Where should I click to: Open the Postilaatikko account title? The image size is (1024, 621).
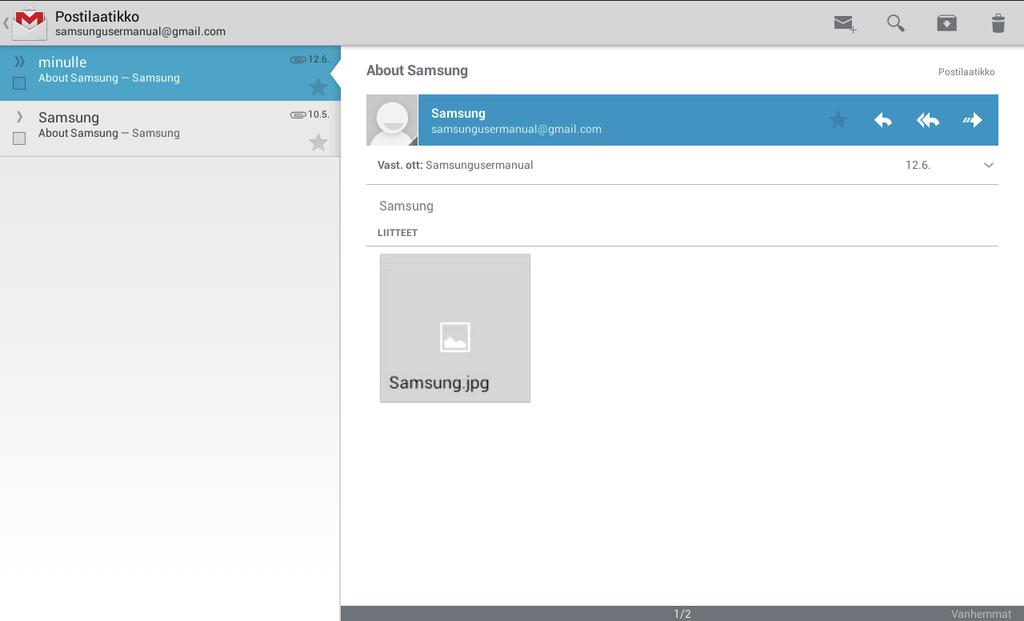tap(97, 16)
